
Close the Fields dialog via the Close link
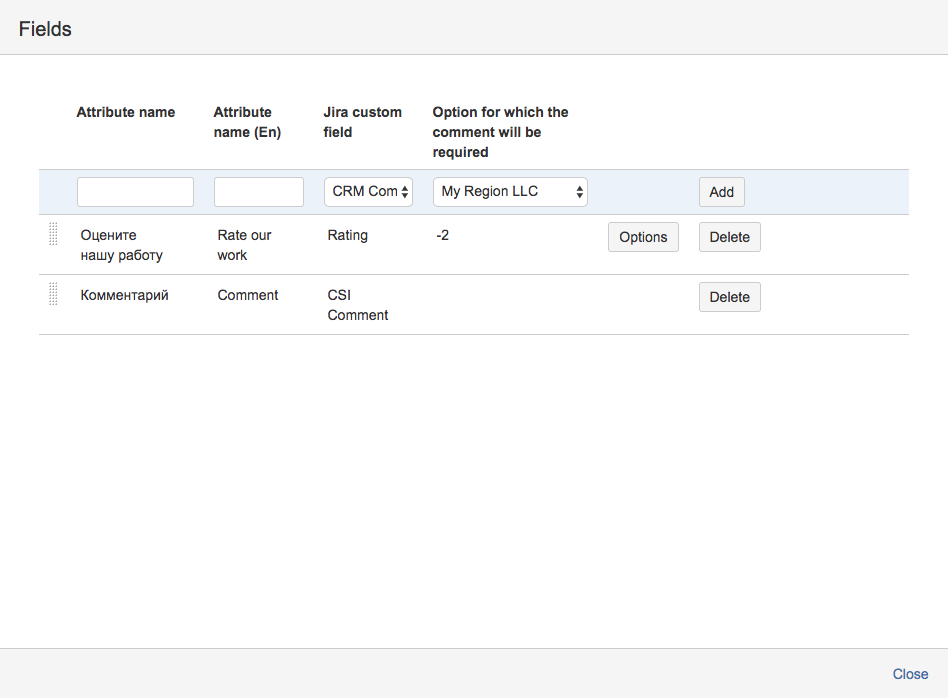(910, 674)
